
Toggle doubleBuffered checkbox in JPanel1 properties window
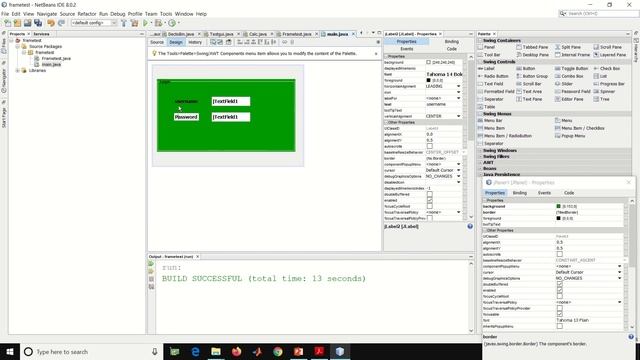(x=560, y=284)
